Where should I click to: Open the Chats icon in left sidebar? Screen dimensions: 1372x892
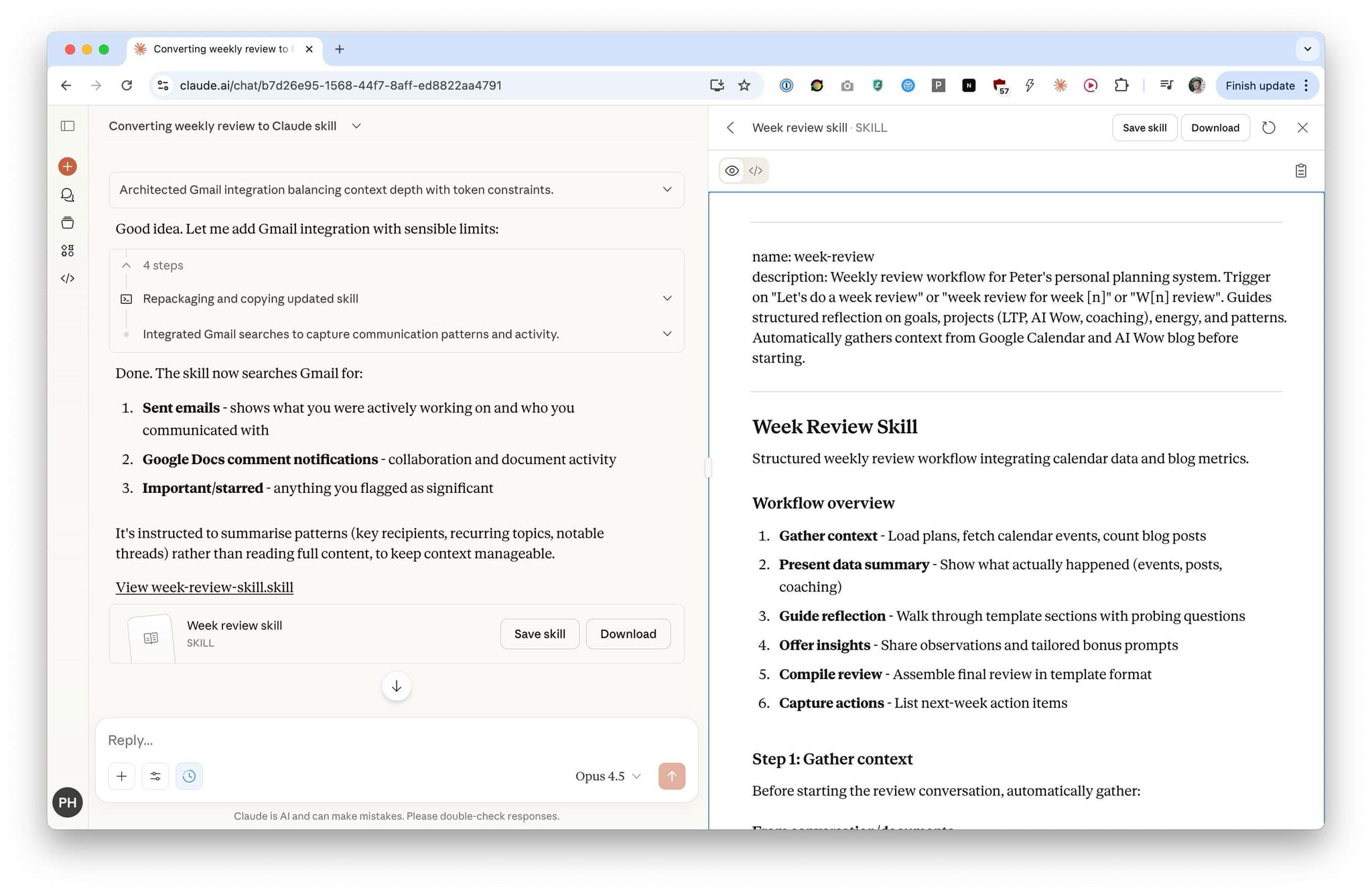[x=68, y=195]
